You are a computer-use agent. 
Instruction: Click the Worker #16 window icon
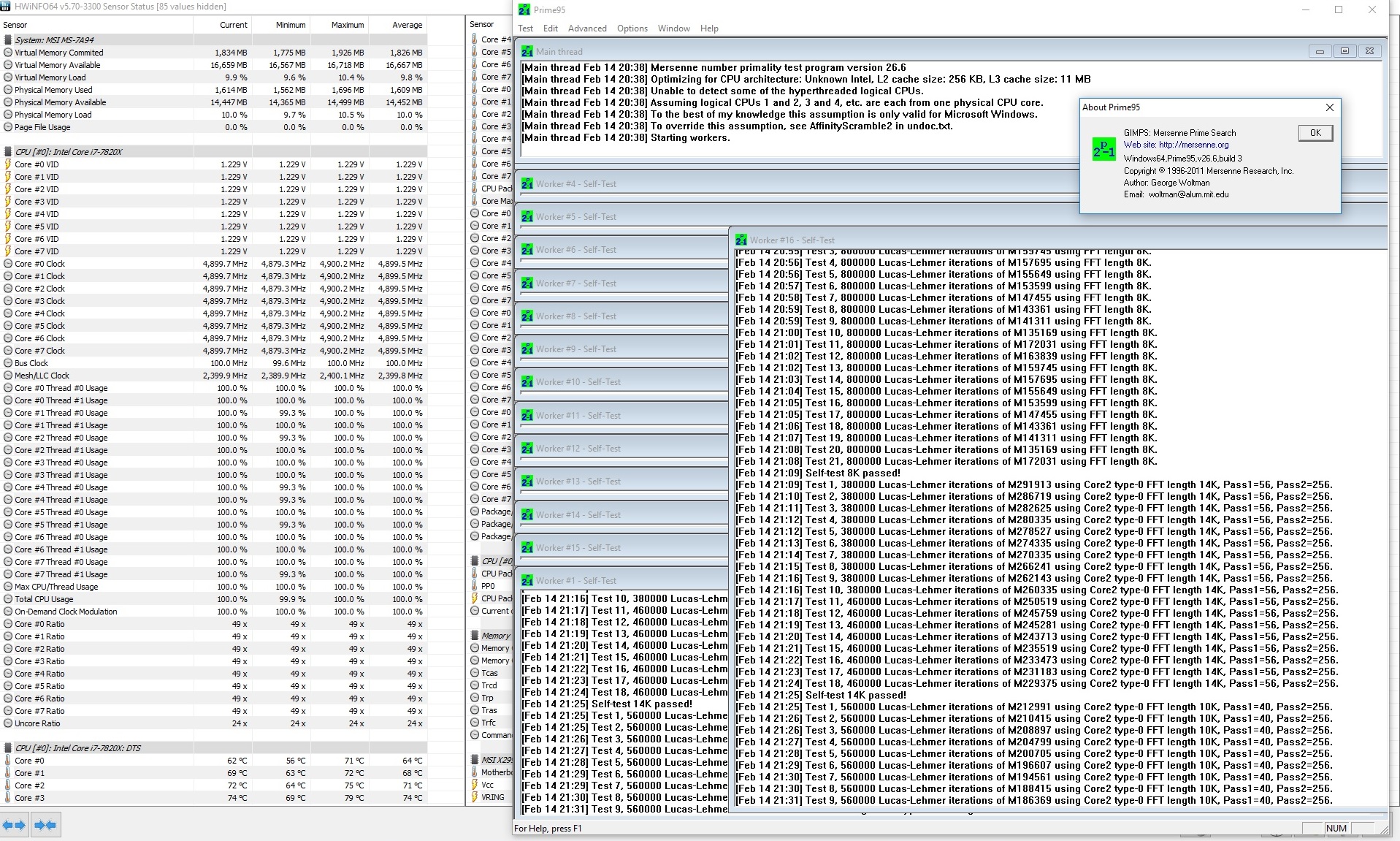tap(741, 240)
